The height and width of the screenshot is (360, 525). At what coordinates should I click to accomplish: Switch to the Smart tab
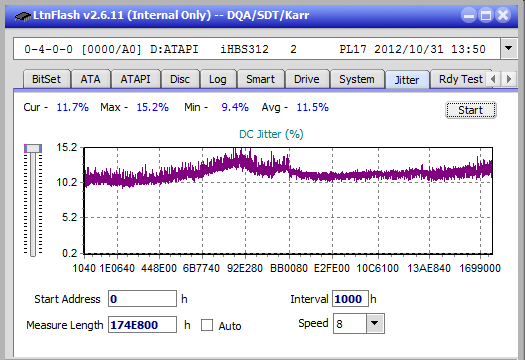[x=260, y=79]
